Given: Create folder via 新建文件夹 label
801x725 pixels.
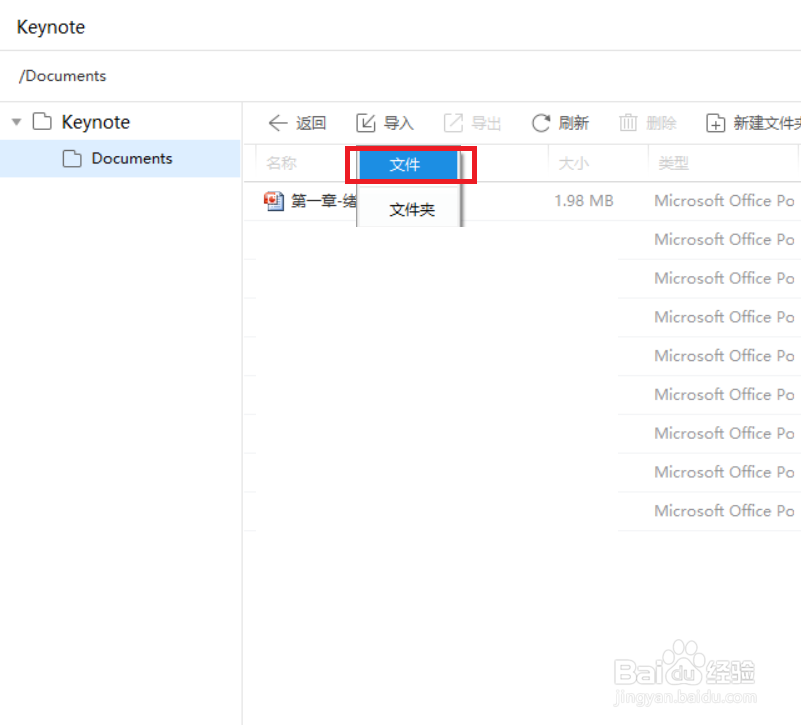Looking at the screenshot, I should pos(767,123).
